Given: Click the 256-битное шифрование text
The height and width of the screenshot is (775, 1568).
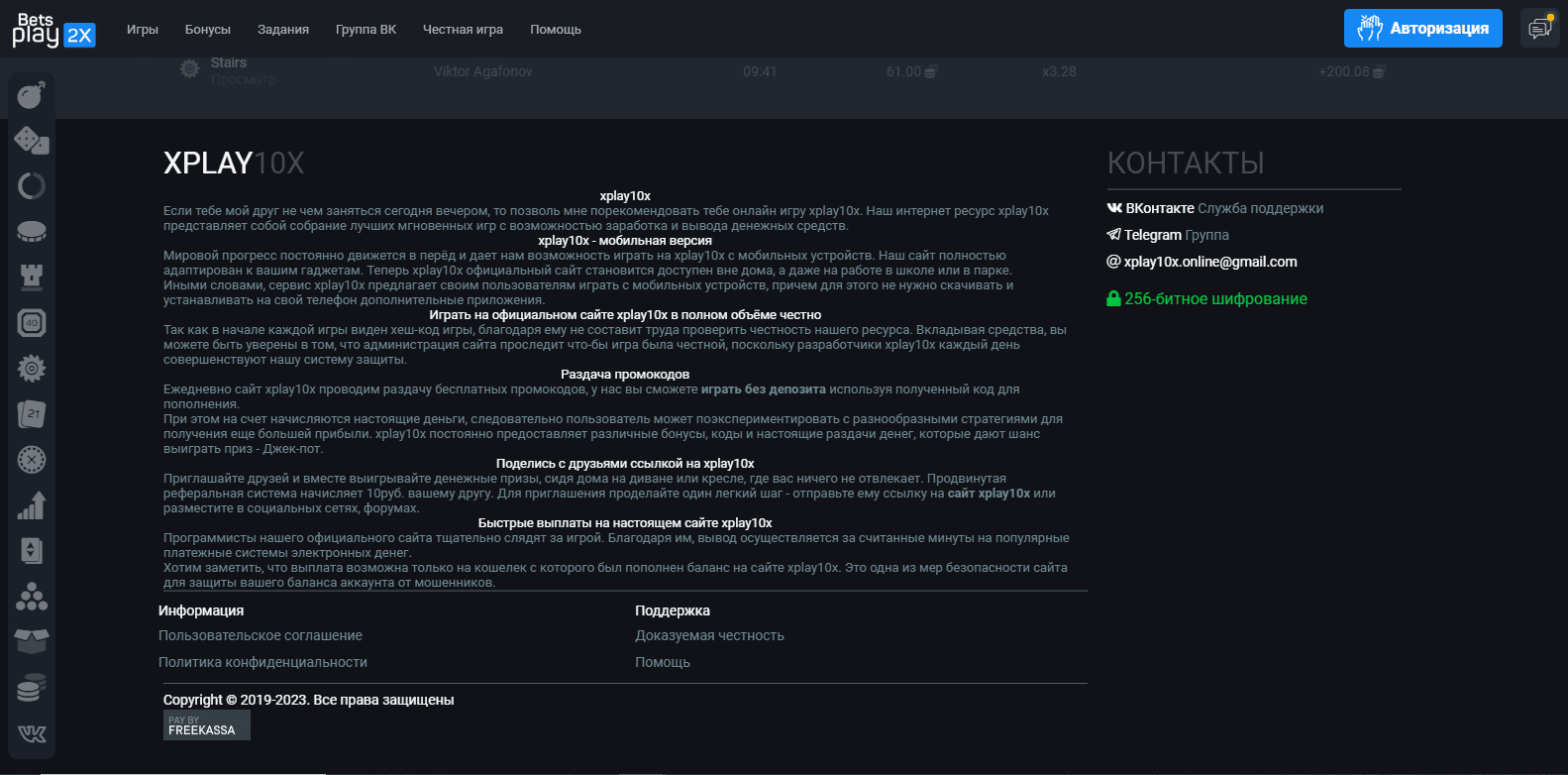Looking at the screenshot, I should 1215,298.
